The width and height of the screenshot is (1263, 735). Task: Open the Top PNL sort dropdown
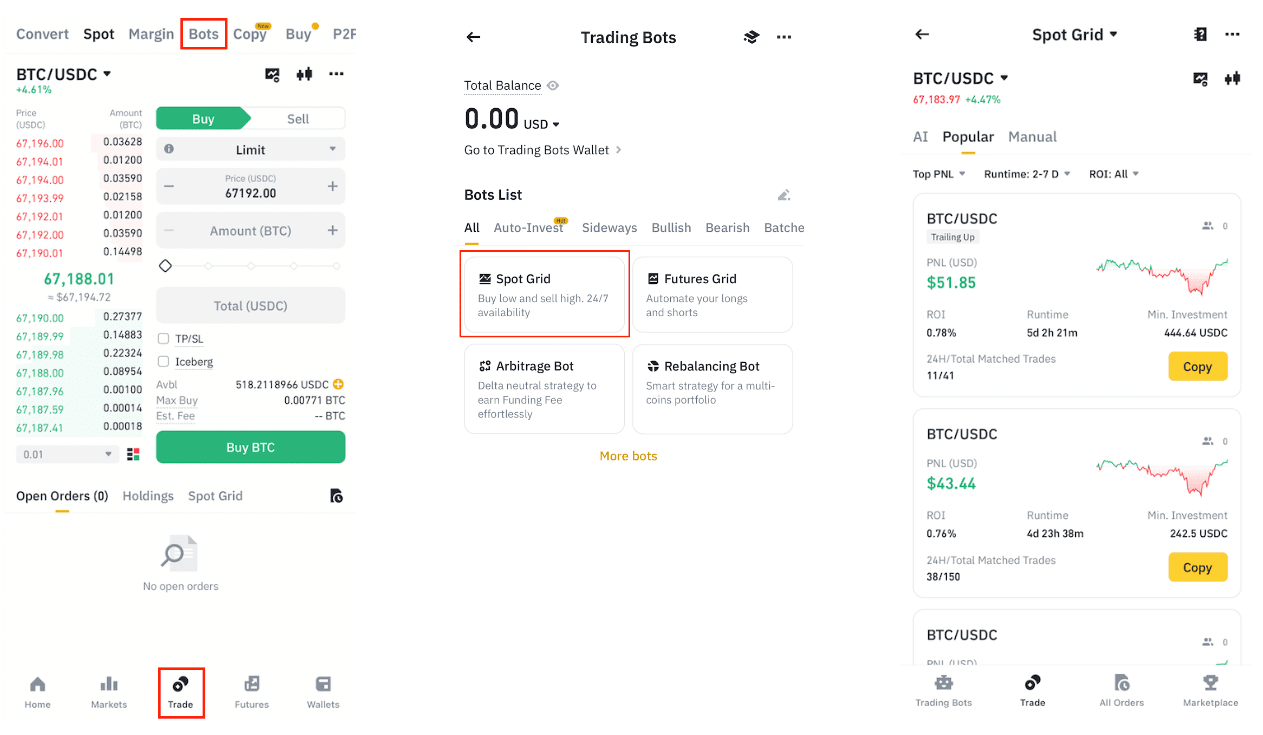939,174
